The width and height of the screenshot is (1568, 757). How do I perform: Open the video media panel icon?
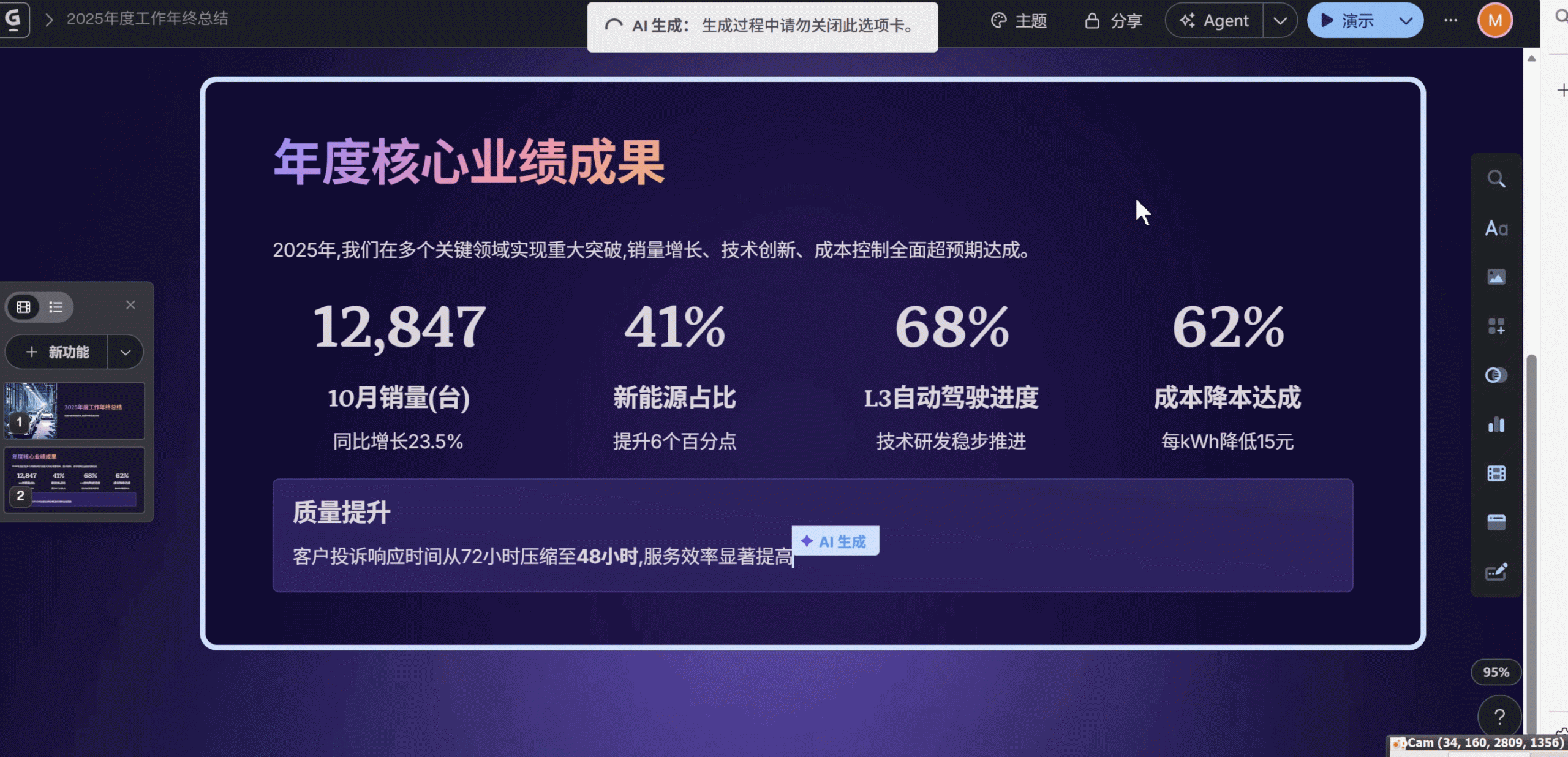1496,473
